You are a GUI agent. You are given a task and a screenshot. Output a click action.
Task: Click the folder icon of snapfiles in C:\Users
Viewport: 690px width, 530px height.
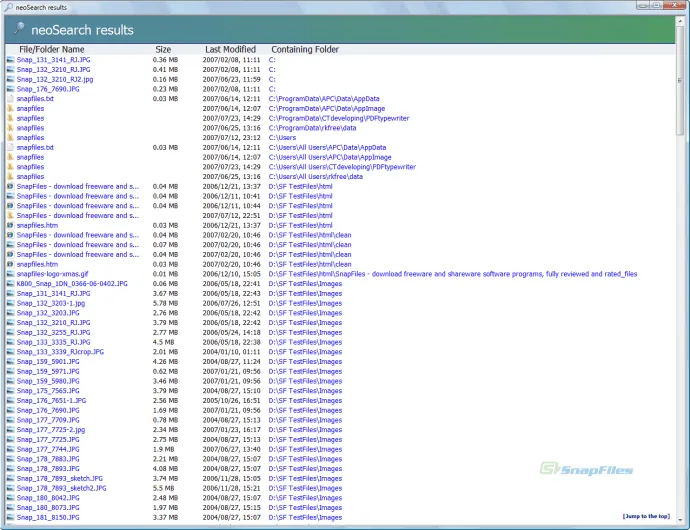[10, 137]
